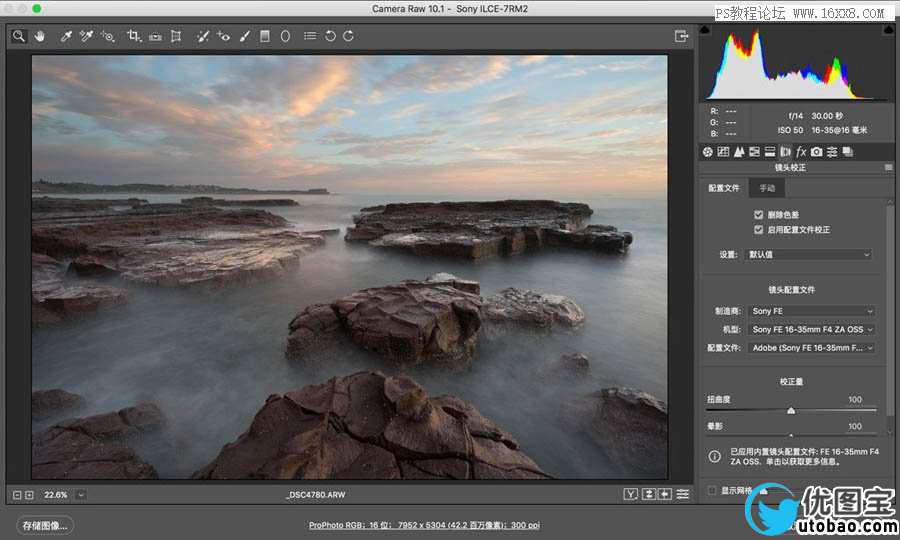
Task: Open the Camera Calibration panel icon
Action: coord(817,152)
